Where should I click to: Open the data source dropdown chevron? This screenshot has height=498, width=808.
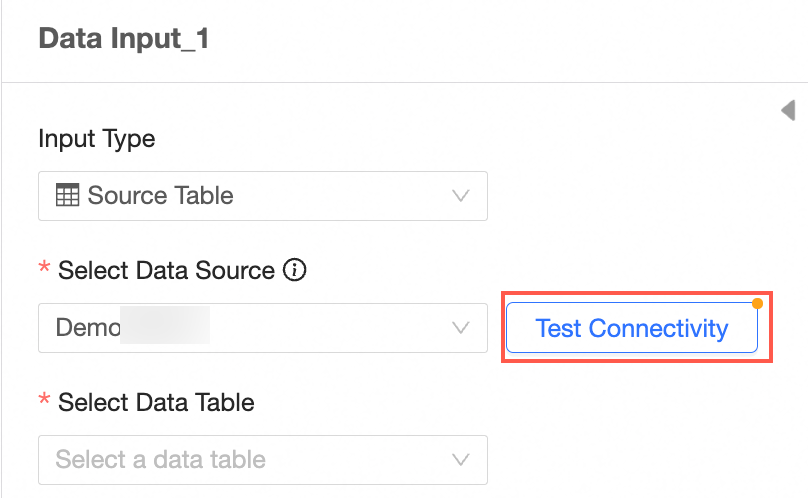461,328
